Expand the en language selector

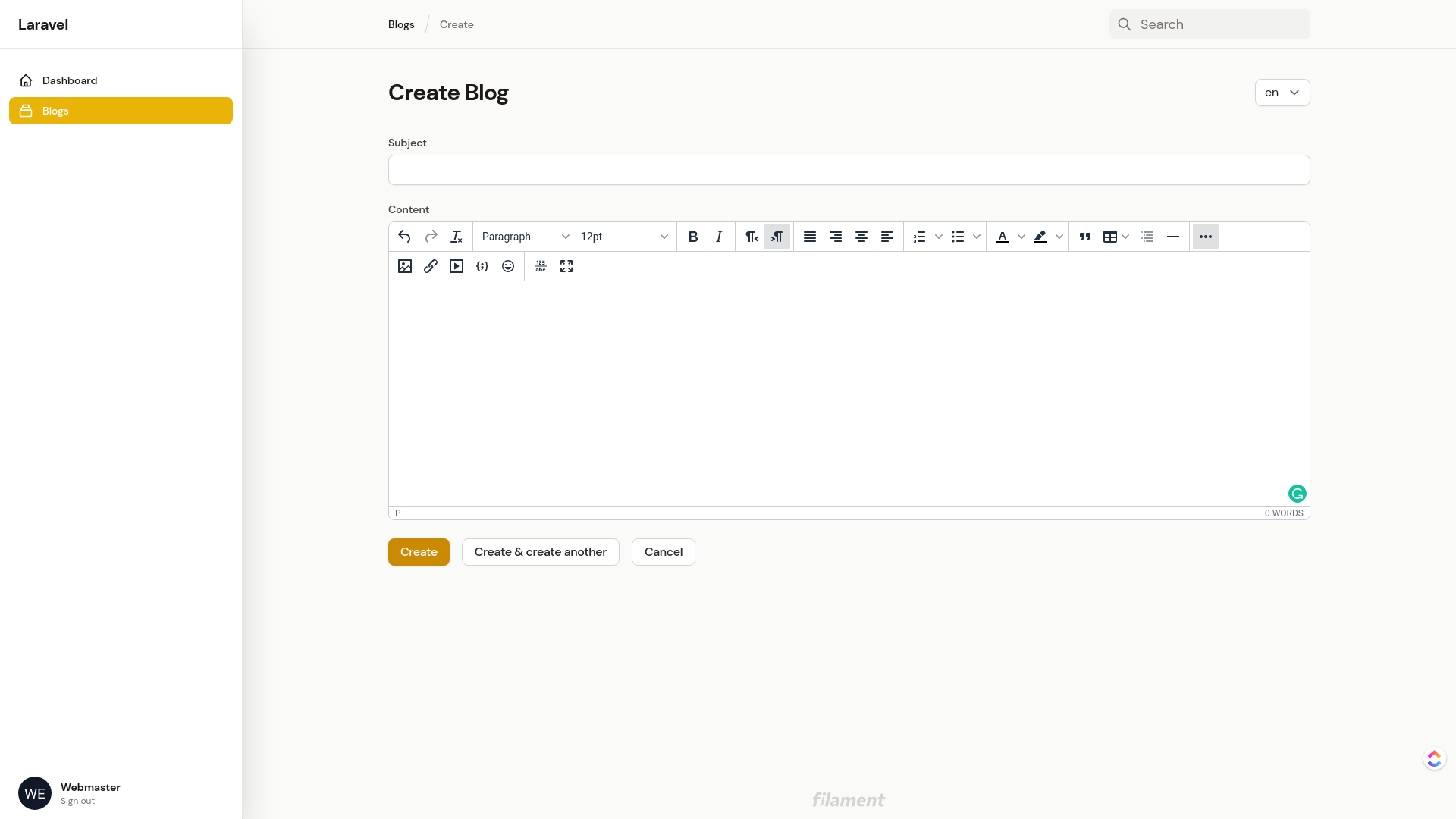(x=1282, y=93)
